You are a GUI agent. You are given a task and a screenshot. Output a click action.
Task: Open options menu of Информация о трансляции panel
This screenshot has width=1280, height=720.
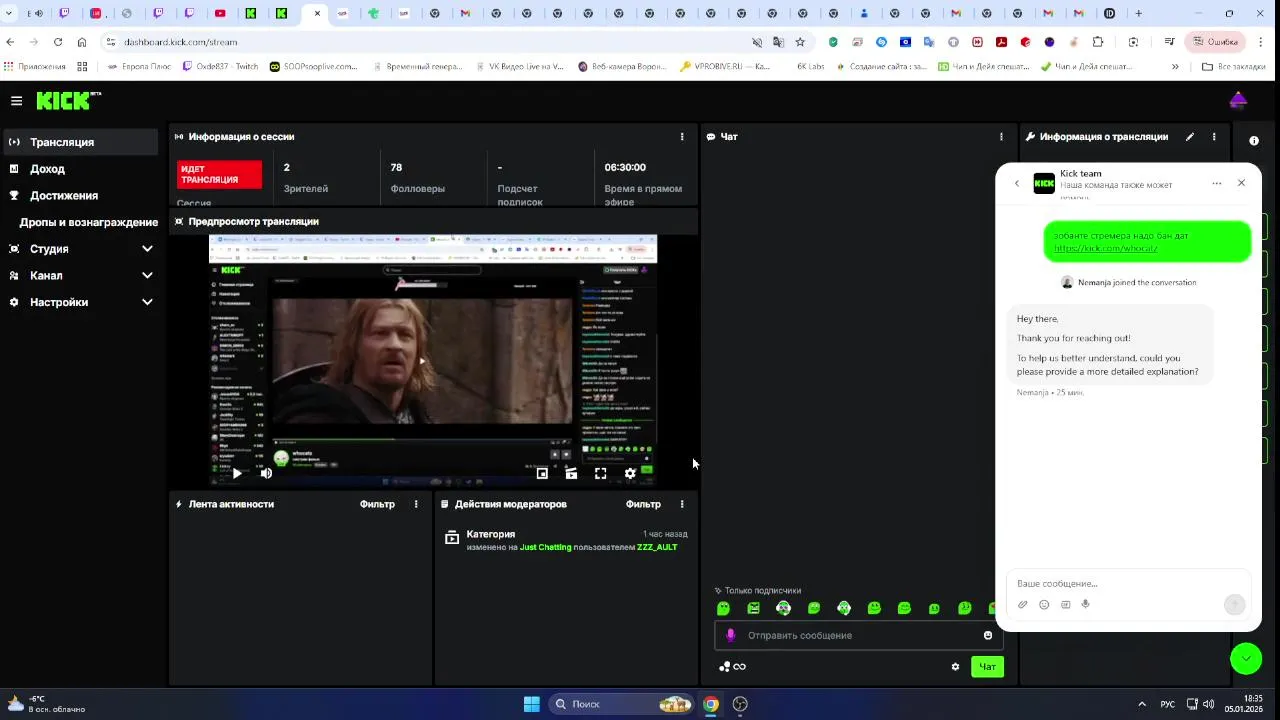[1214, 137]
